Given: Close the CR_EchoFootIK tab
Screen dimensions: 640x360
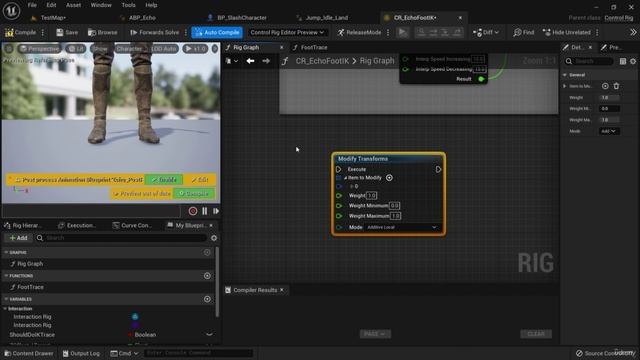Looking at the screenshot, I should 460,18.
